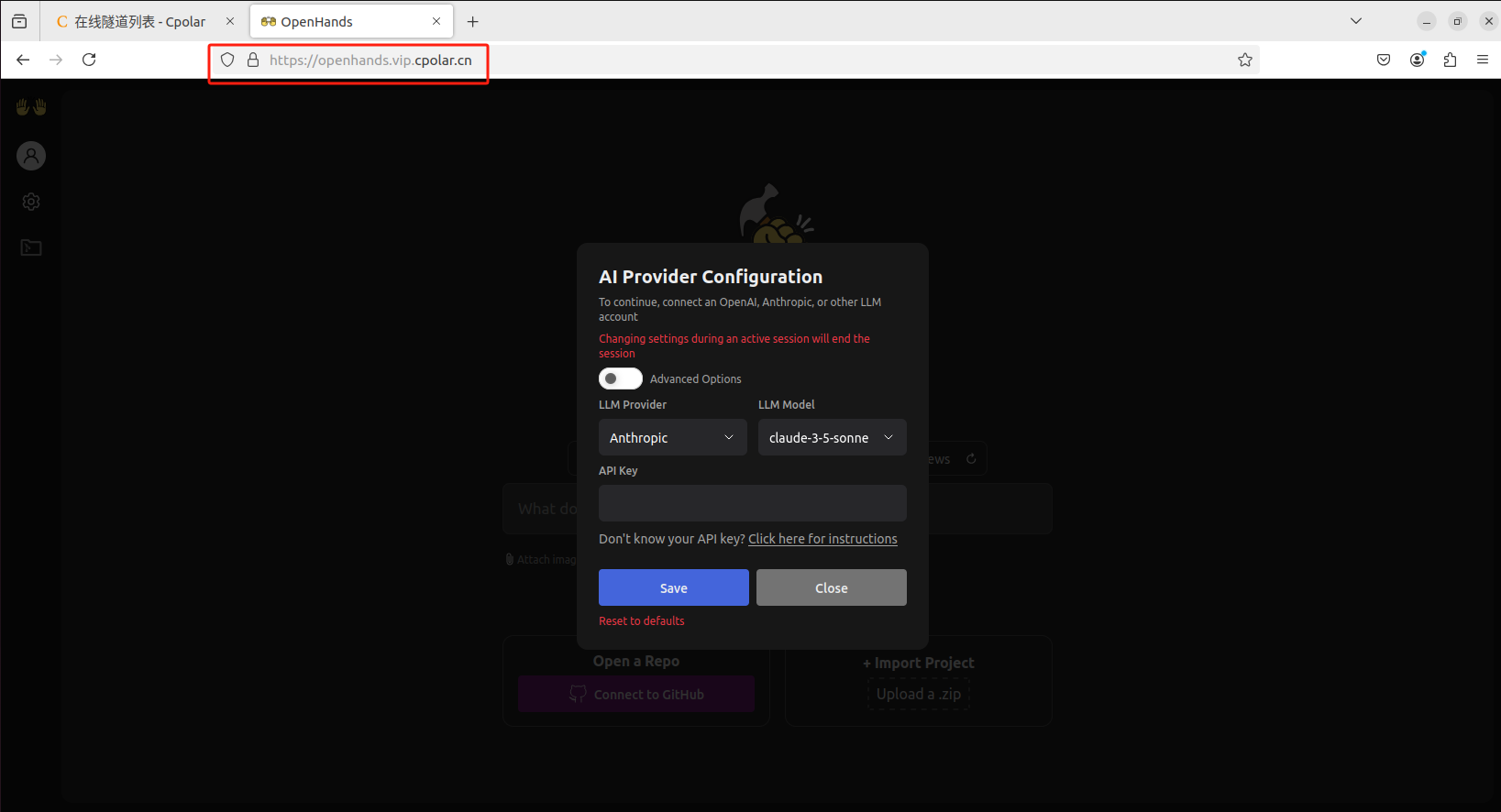
Task: Expand the LLM Provider Anthropic dropdown
Action: point(673,437)
